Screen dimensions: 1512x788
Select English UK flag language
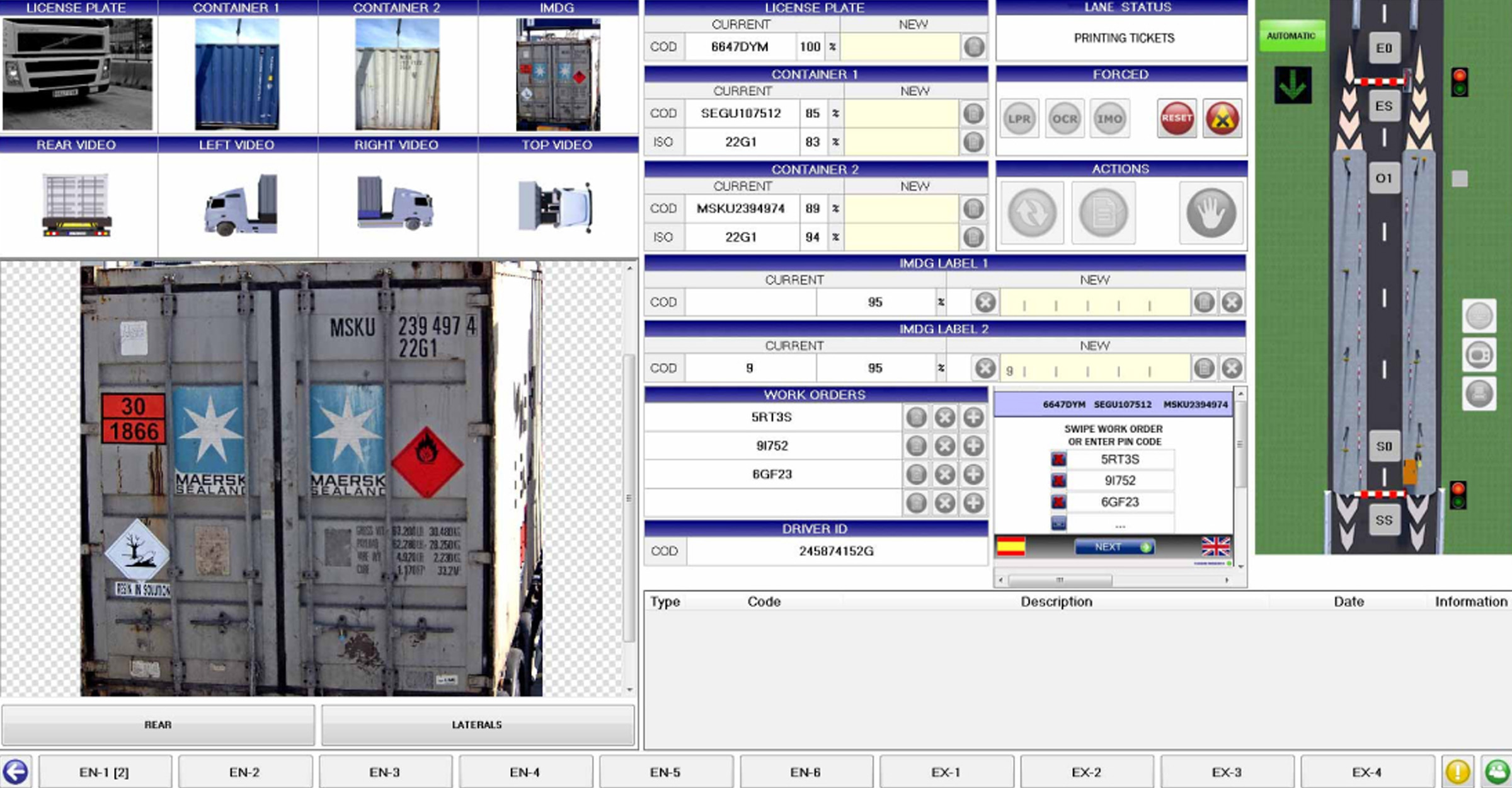pyautogui.click(x=1215, y=547)
